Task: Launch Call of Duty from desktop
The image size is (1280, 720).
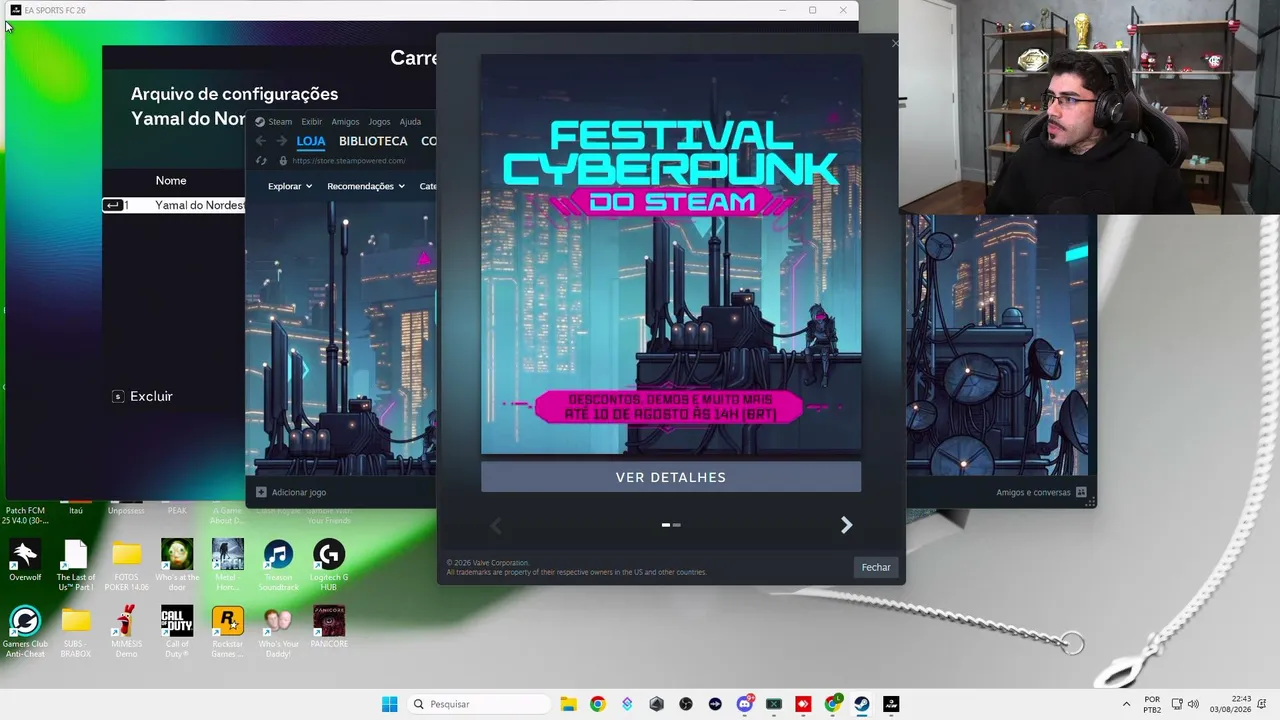Action: tap(177, 632)
